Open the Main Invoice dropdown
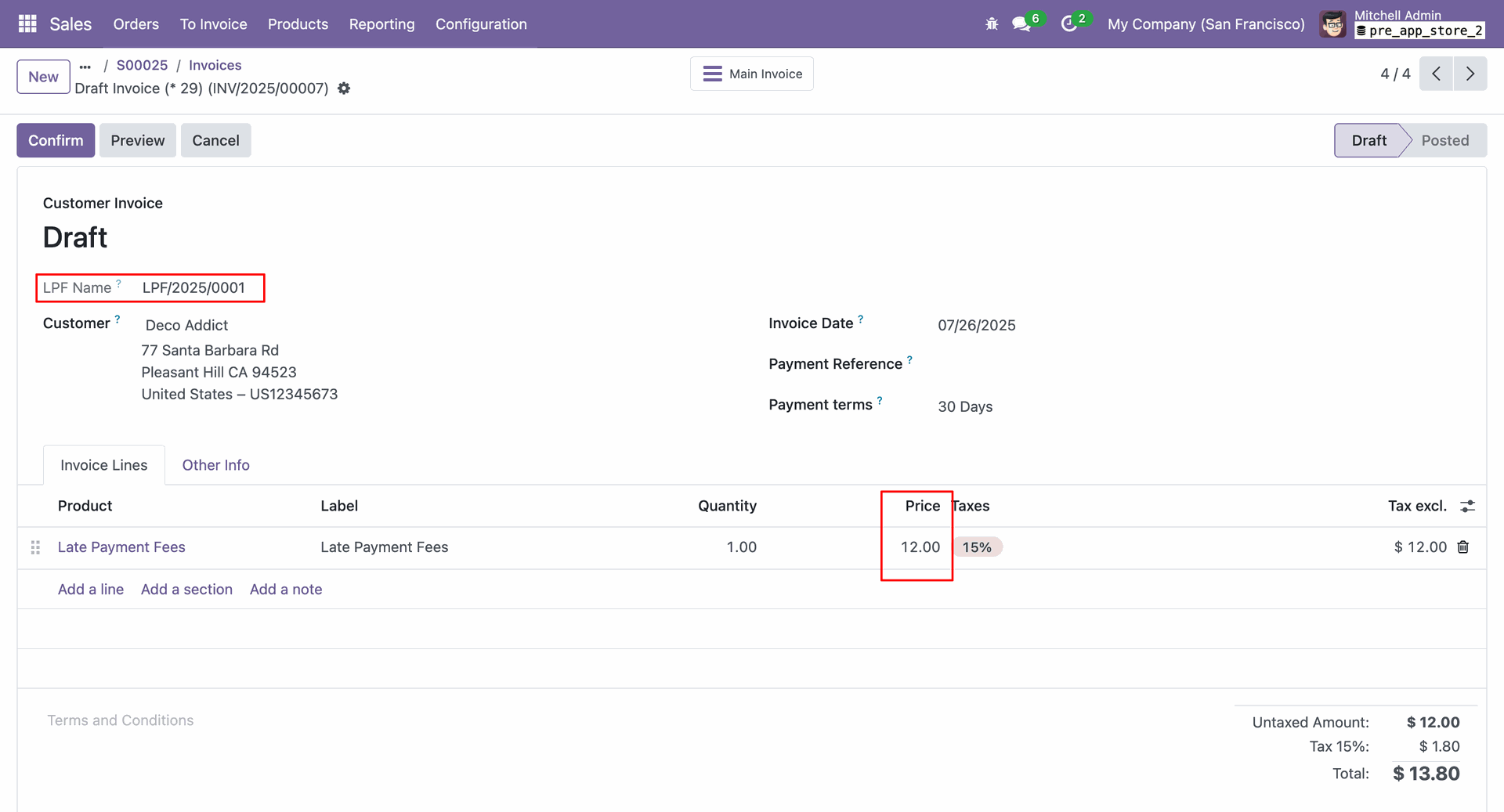1504x812 pixels. pos(751,74)
